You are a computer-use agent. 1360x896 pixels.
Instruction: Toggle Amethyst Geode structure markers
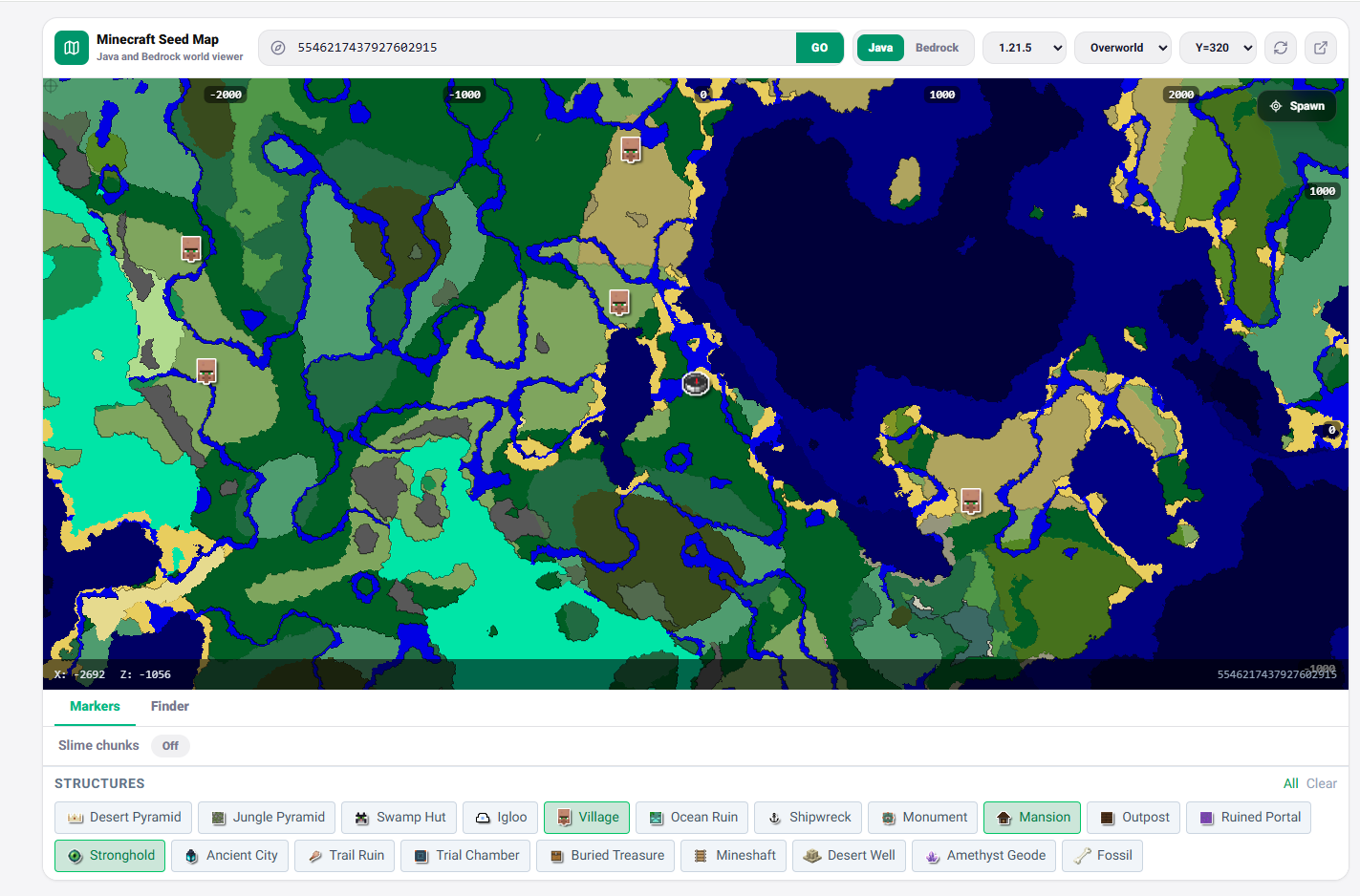click(x=984, y=856)
